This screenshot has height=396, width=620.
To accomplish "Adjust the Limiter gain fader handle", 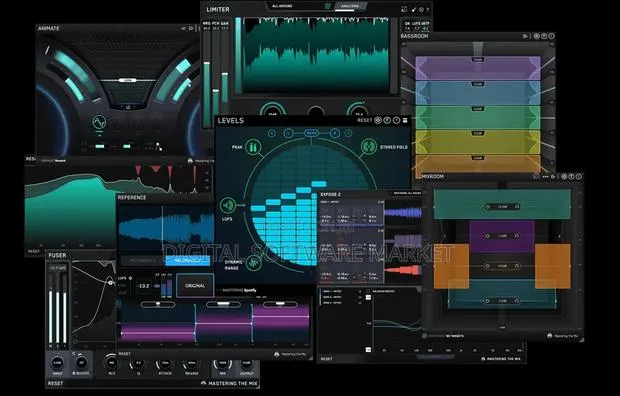I will click(x=225, y=74).
